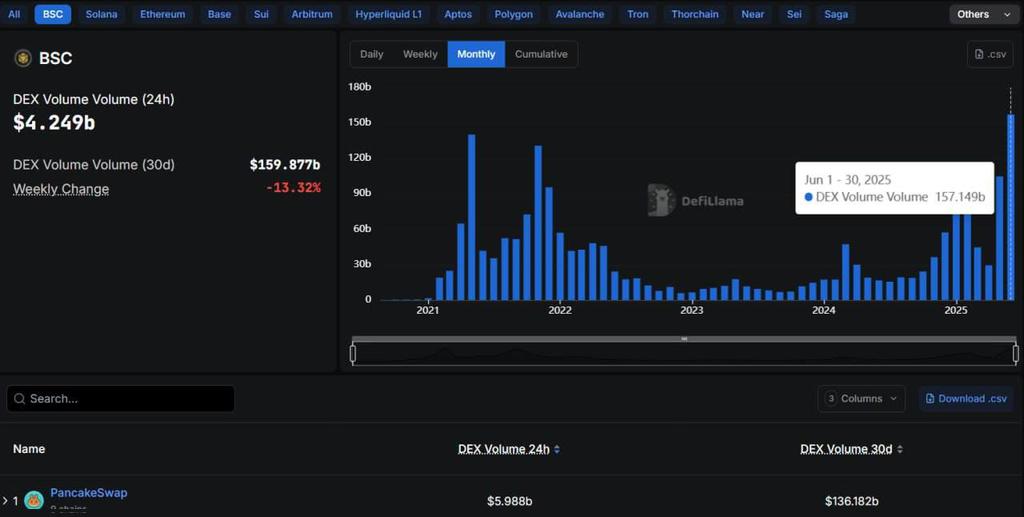Click the DefiLlama watermark logo on chart
The image size is (1024, 517).
pos(661,200)
